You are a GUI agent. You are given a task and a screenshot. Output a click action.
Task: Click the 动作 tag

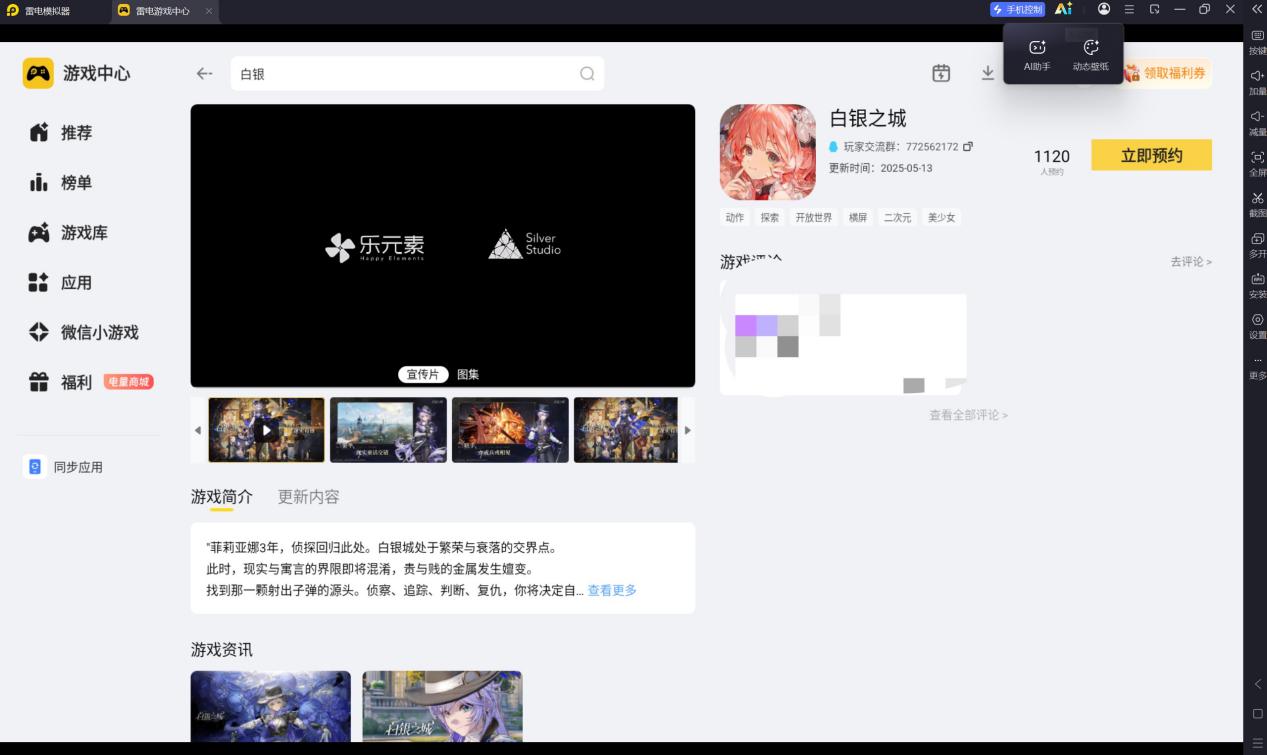(735, 217)
